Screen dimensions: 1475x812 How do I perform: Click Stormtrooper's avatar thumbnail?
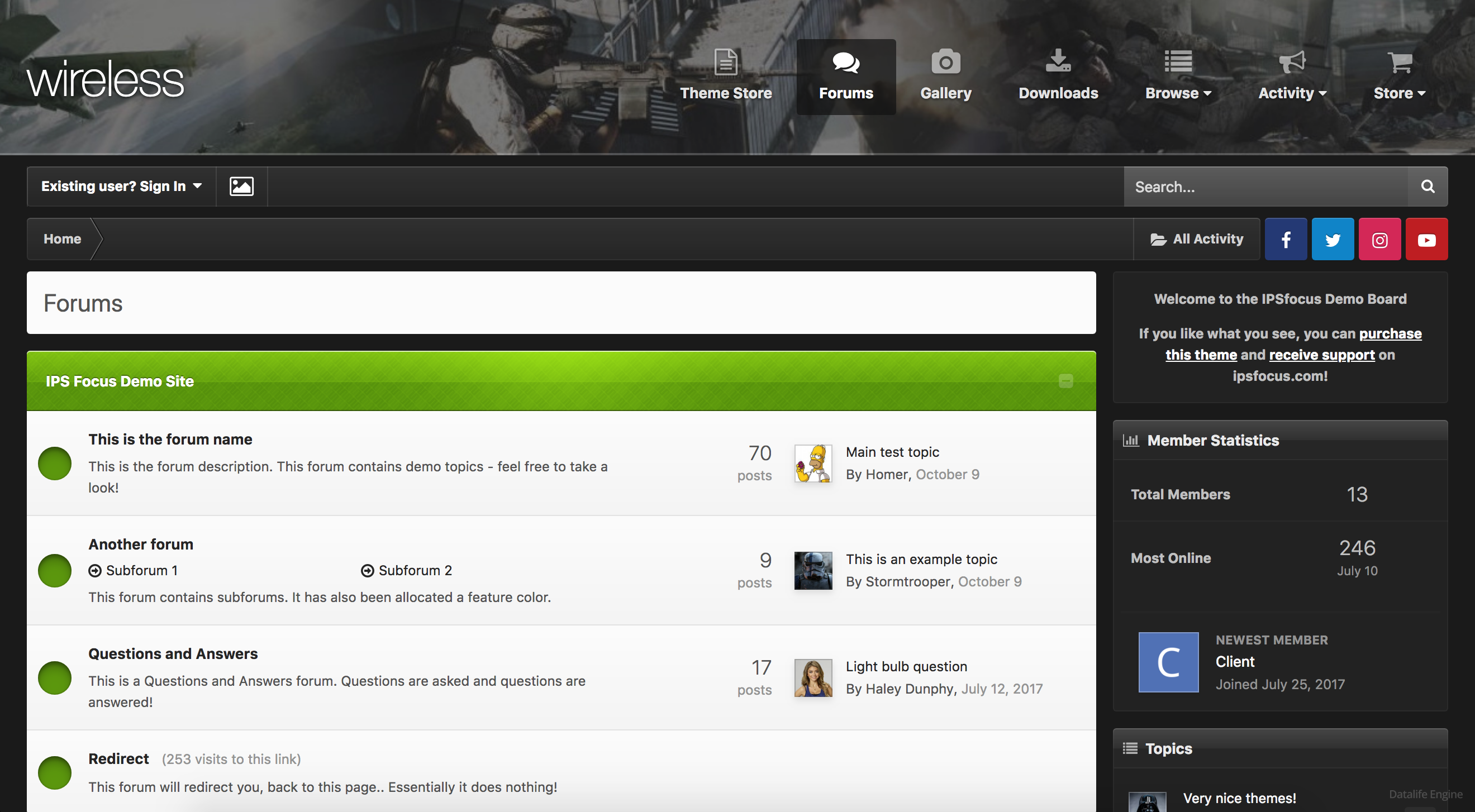[x=813, y=571]
